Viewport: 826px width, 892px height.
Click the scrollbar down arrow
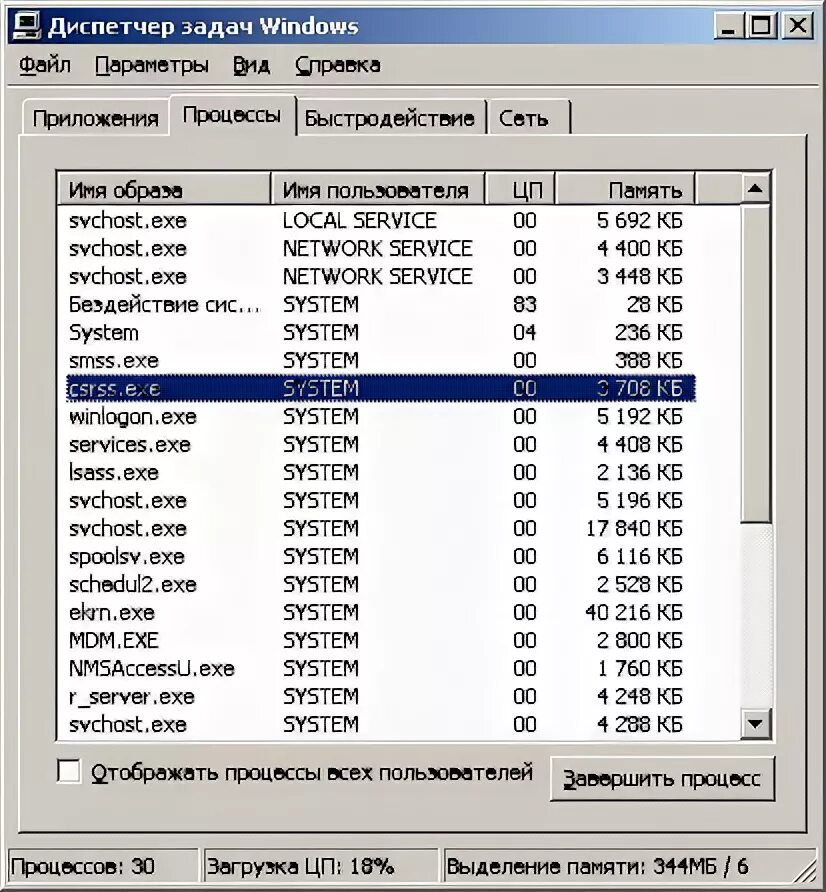(x=755, y=724)
